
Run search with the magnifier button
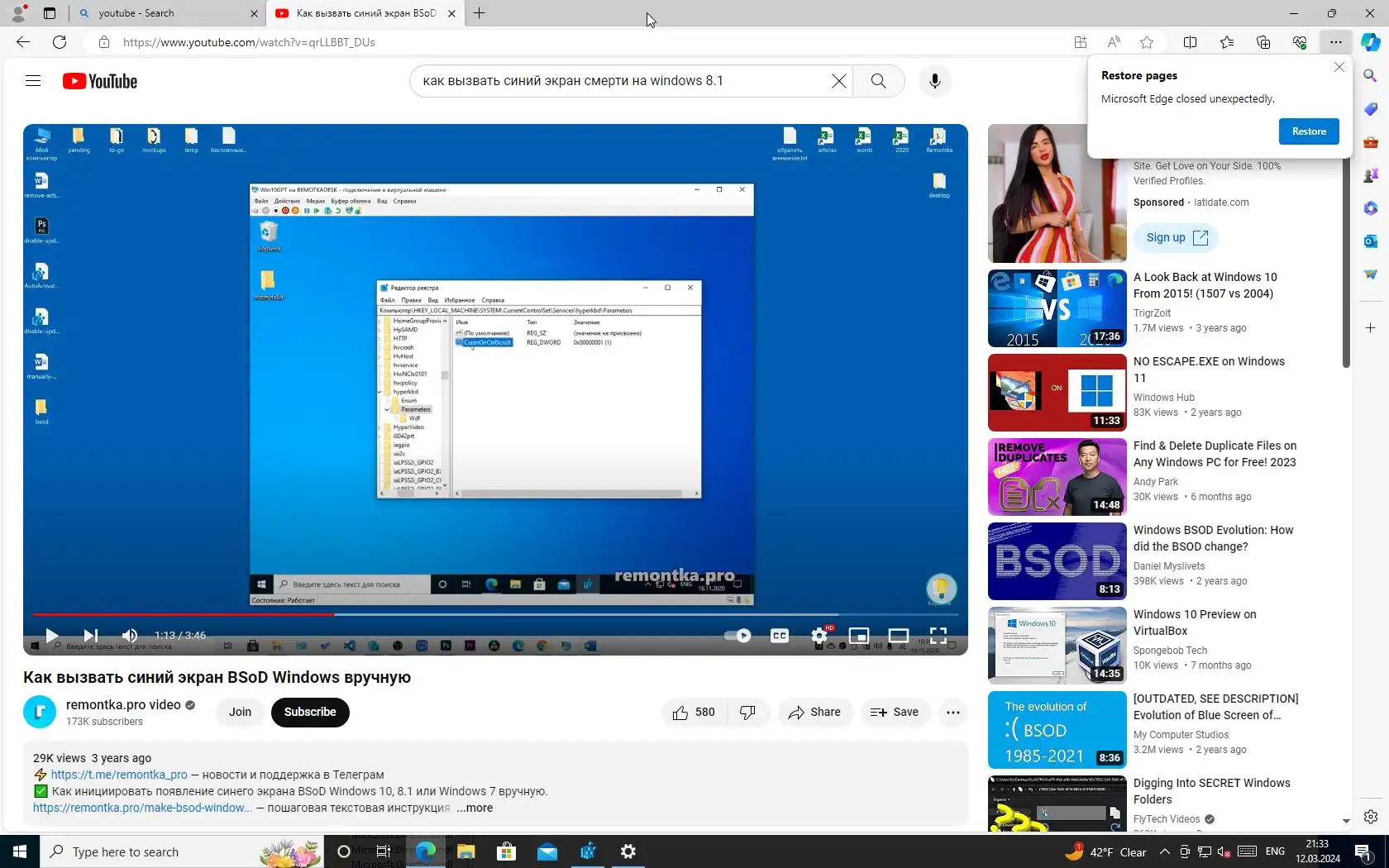[878, 81]
